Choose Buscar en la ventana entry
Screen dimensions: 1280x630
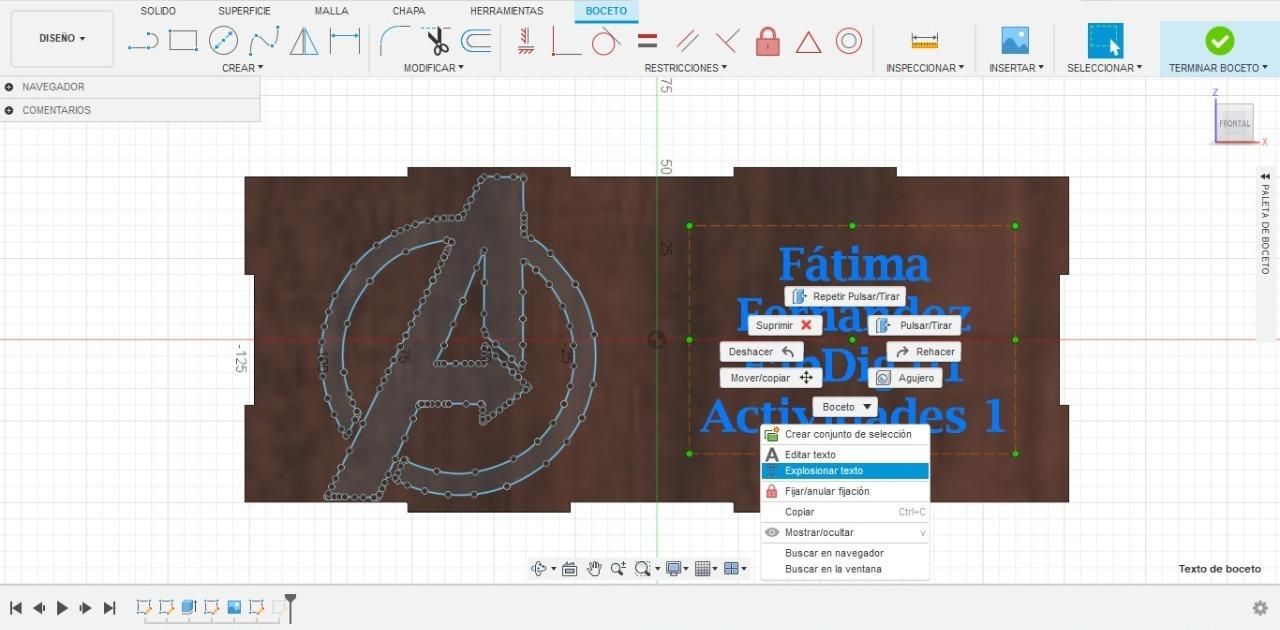coord(845,569)
